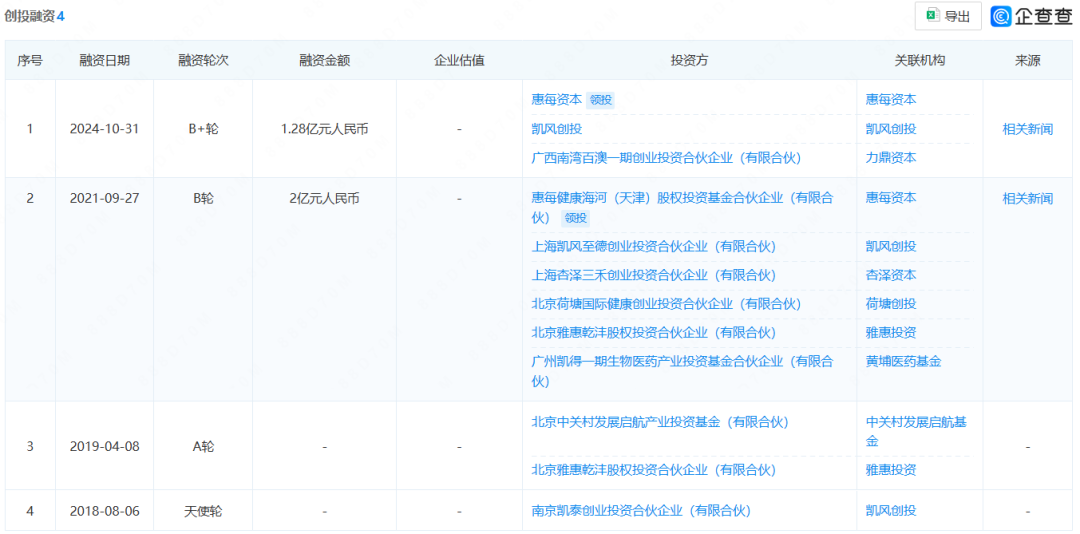The width and height of the screenshot is (1080, 534).
Task: Click the 荷塘创投 institution link
Action: click(x=891, y=305)
